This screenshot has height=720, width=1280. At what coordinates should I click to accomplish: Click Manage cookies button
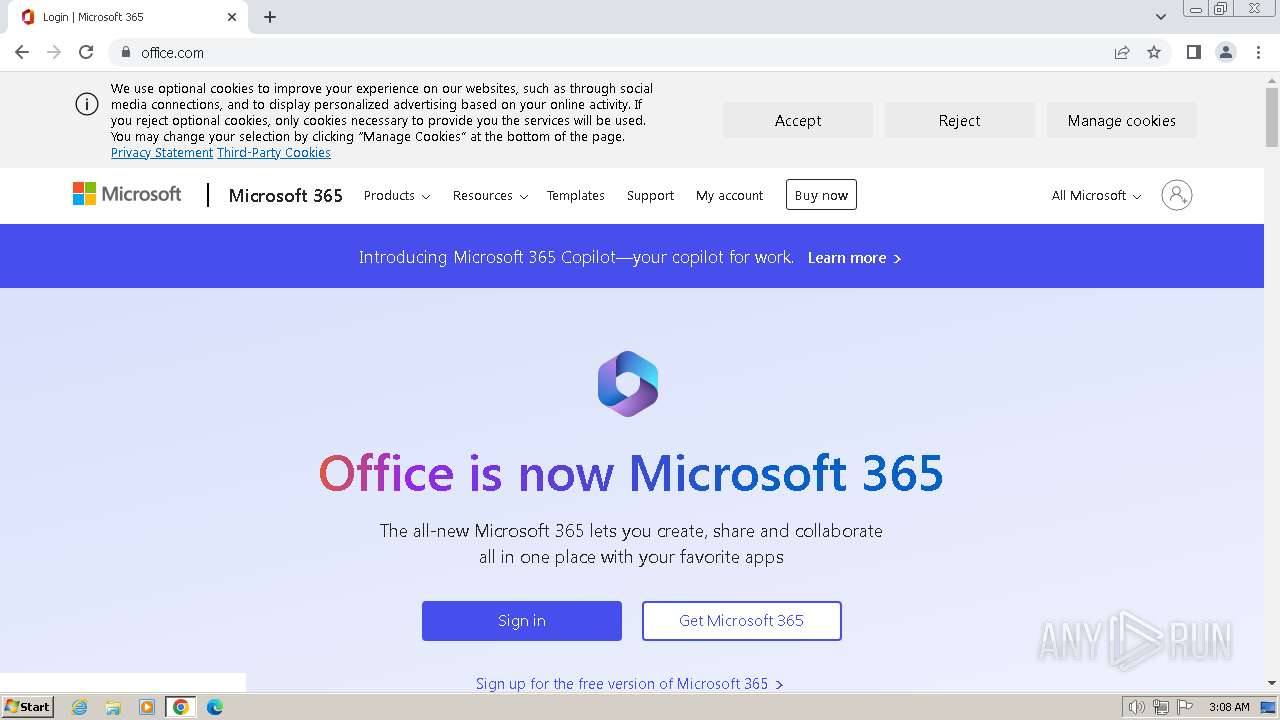pyautogui.click(x=1122, y=121)
